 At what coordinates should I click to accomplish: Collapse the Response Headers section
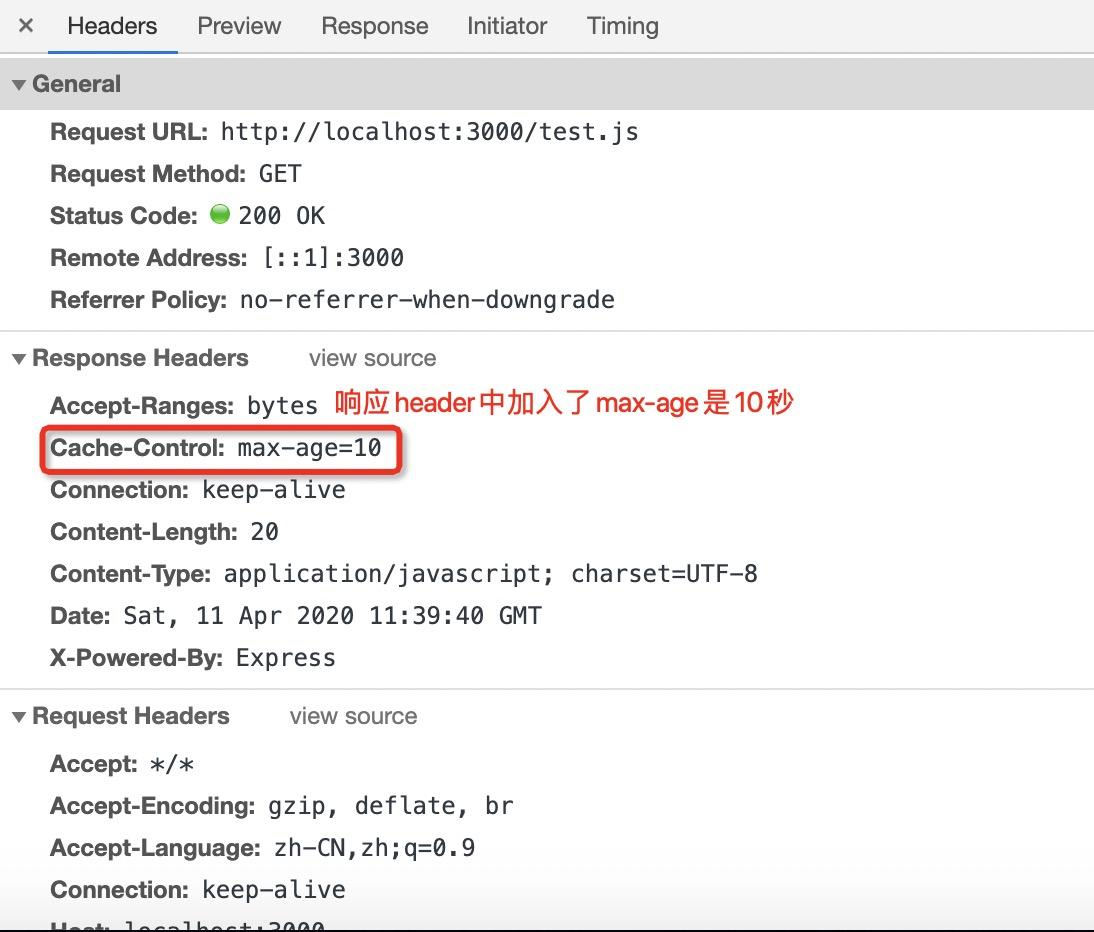click(x=19, y=359)
